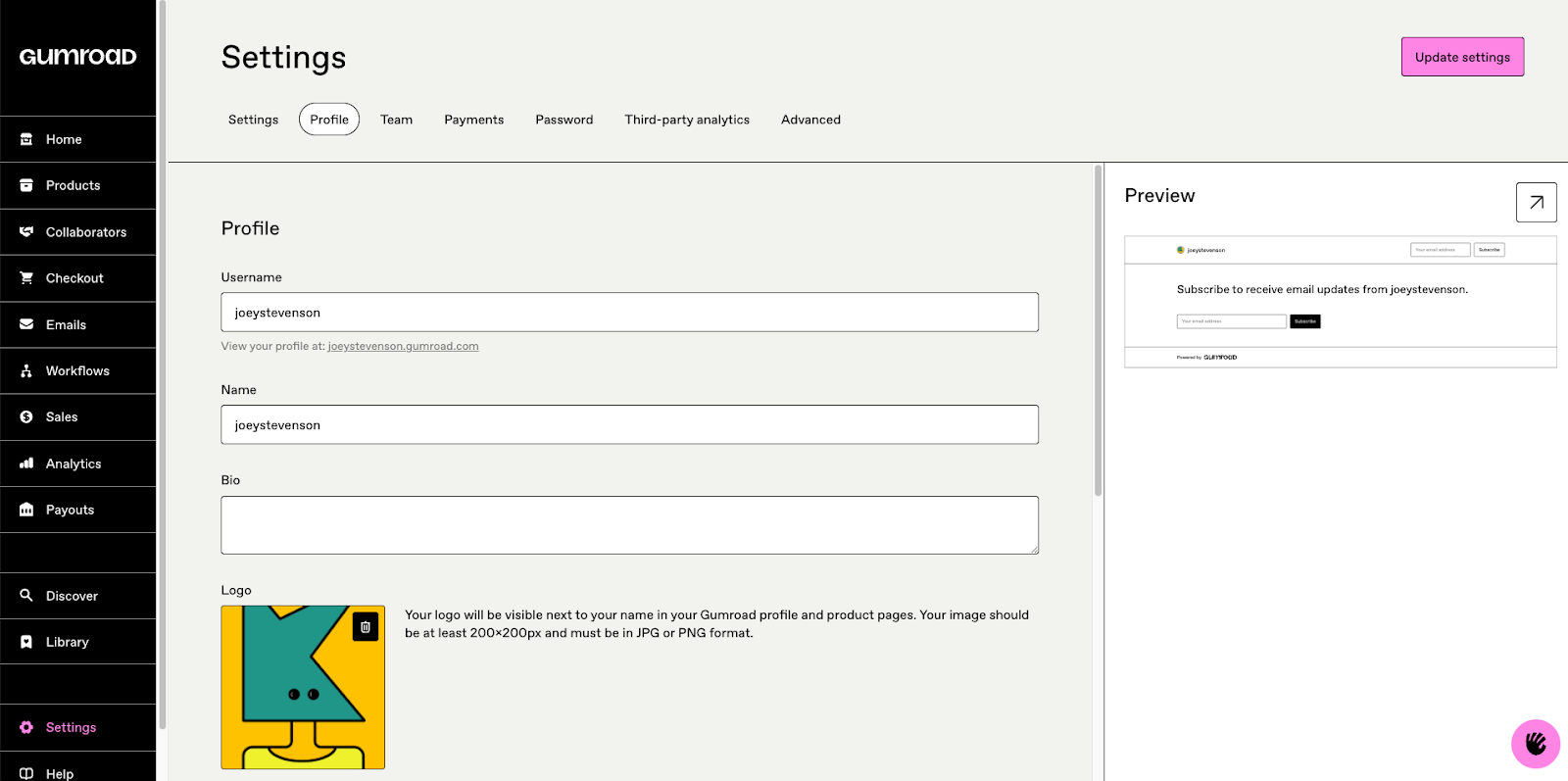1568x781 pixels.
Task: Click preview header email address field
Action: click(1441, 250)
